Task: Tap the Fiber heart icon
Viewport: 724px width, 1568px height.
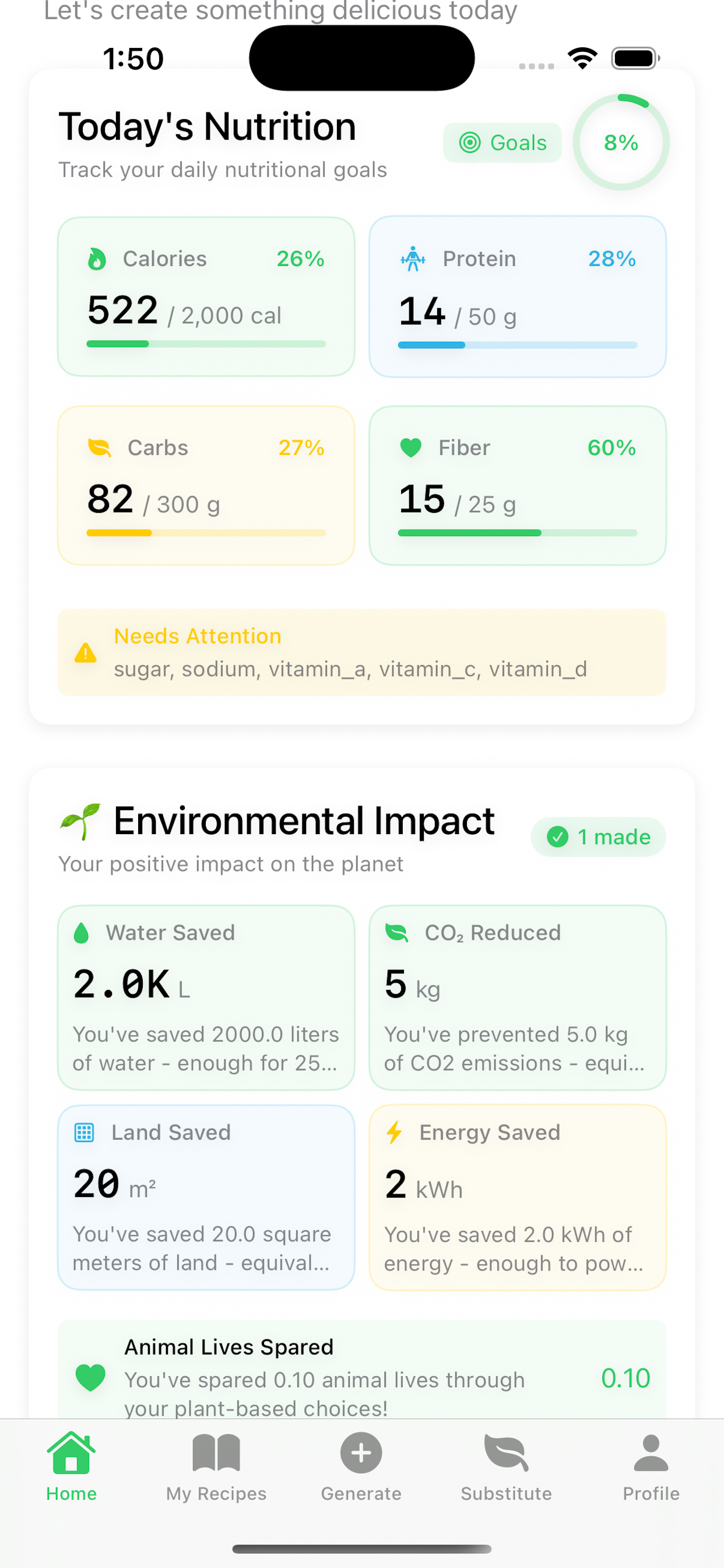Action: pyautogui.click(x=412, y=448)
